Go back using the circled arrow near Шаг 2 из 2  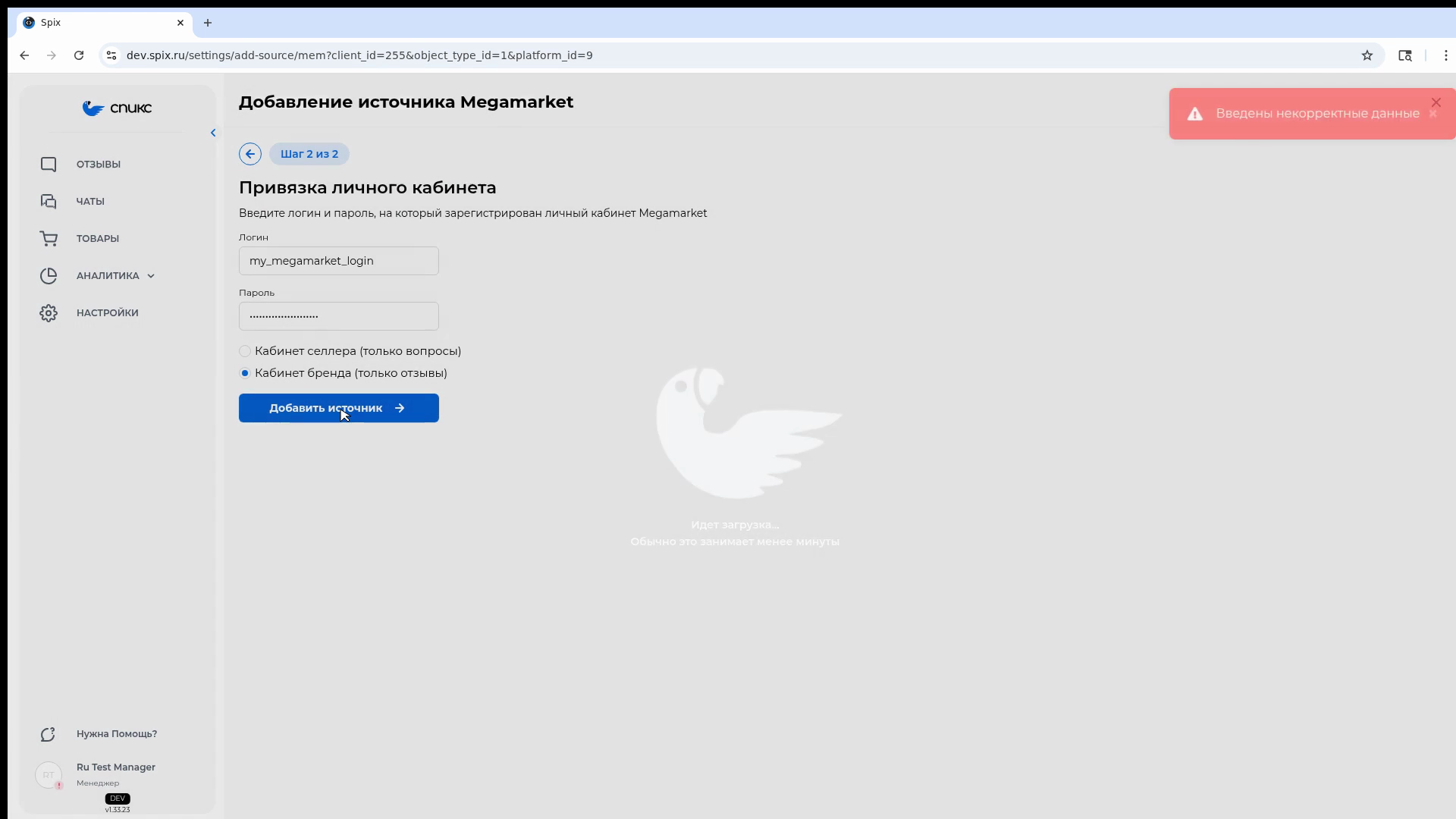[250, 154]
